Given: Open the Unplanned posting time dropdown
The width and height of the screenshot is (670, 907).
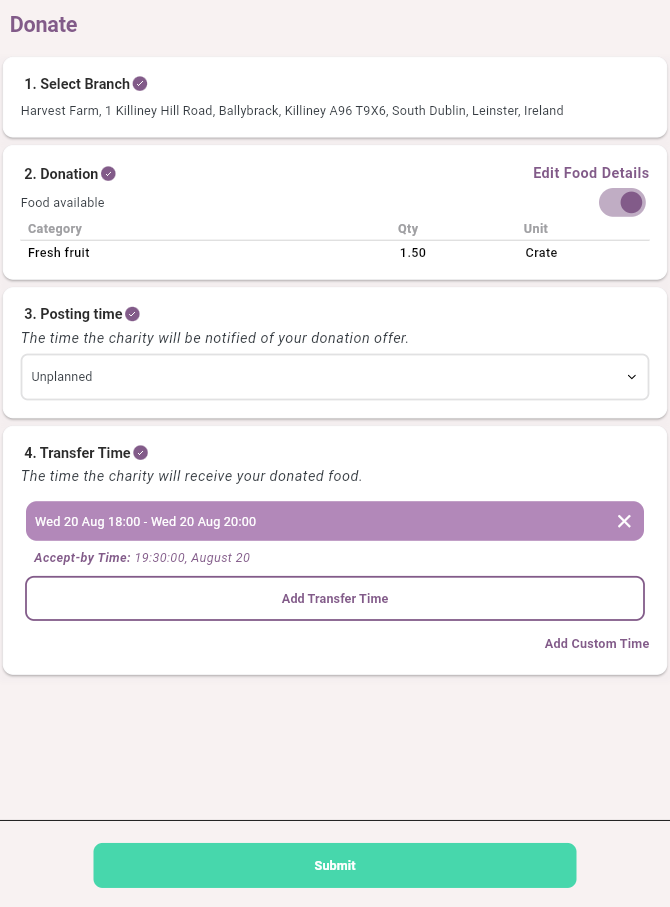Looking at the screenshot, I should [334, 377].
